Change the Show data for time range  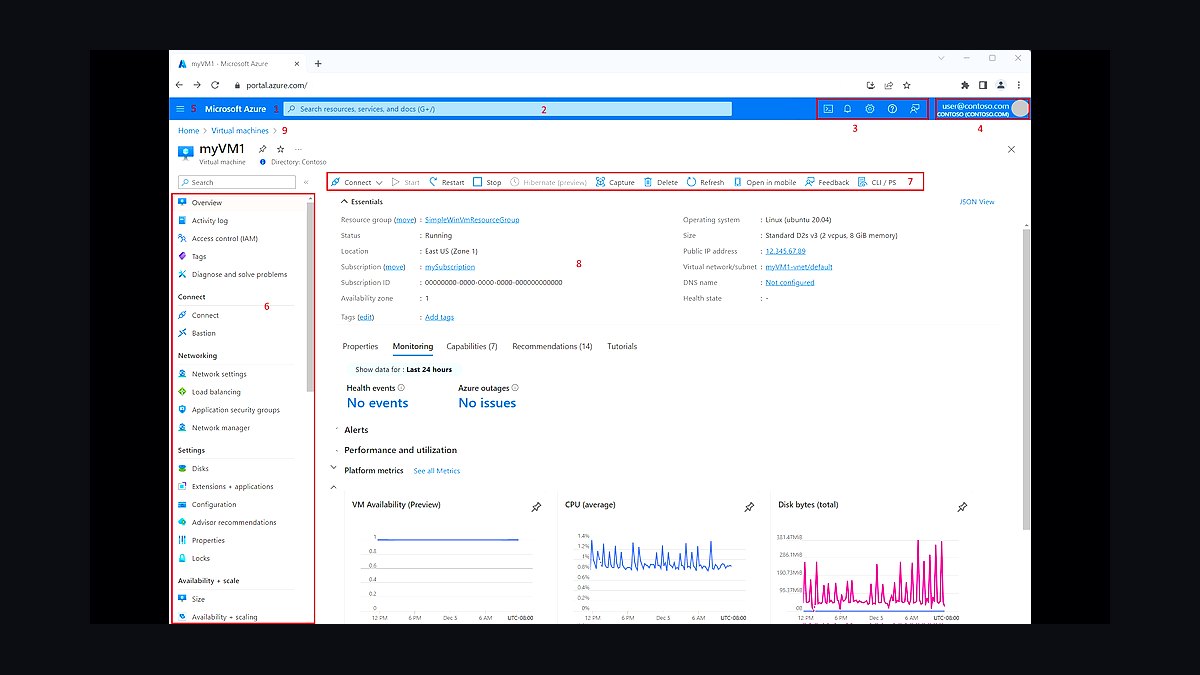coord(403,369)
